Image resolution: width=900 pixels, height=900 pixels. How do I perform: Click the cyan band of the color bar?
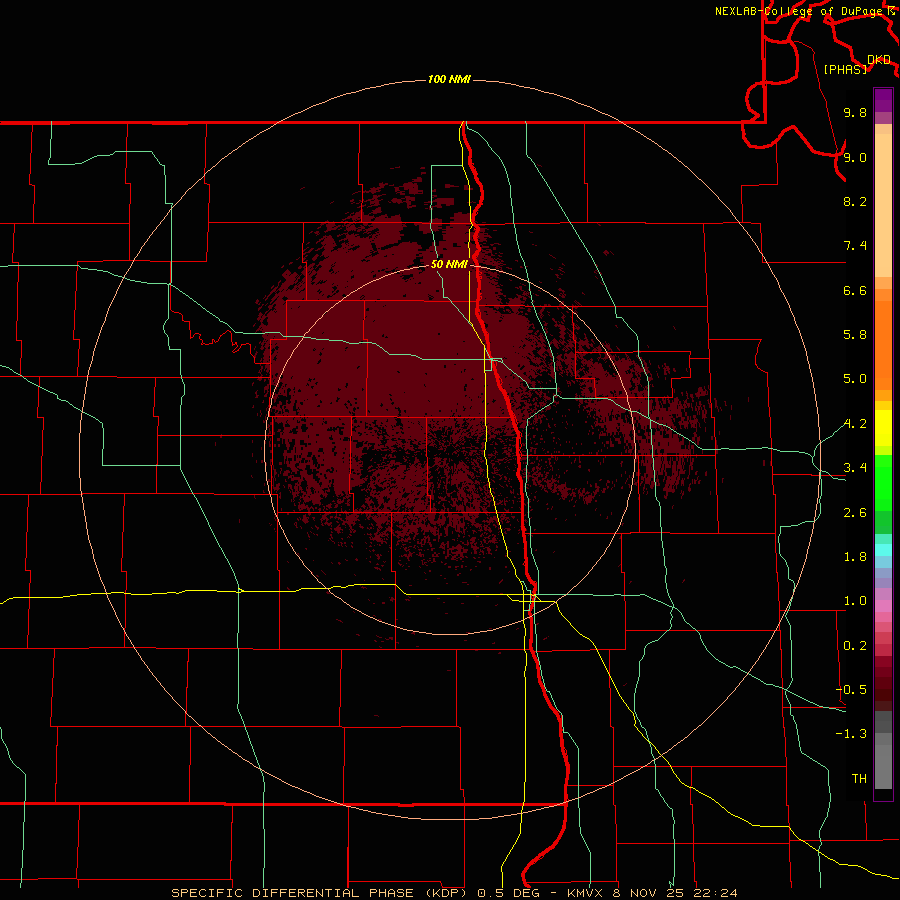(883, 550)
